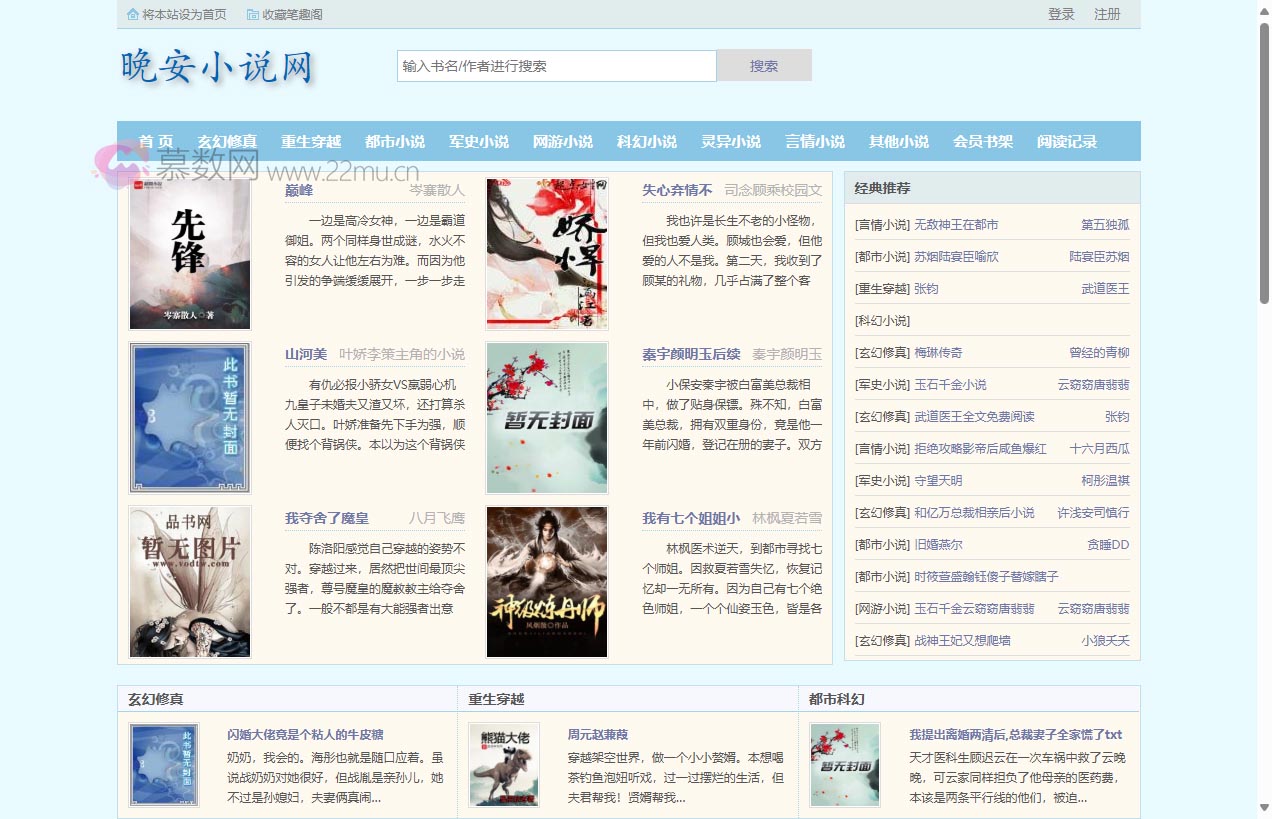Open the 娇悍 book cover image

pos(547,254)
